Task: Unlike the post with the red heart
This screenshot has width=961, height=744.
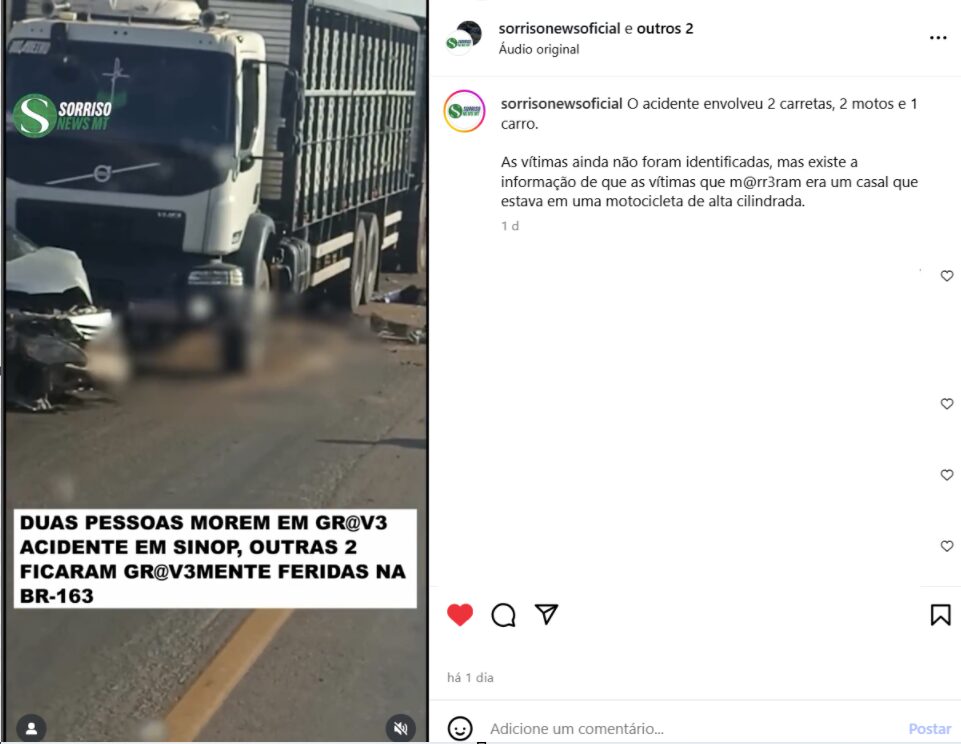Action: point(460,615)
